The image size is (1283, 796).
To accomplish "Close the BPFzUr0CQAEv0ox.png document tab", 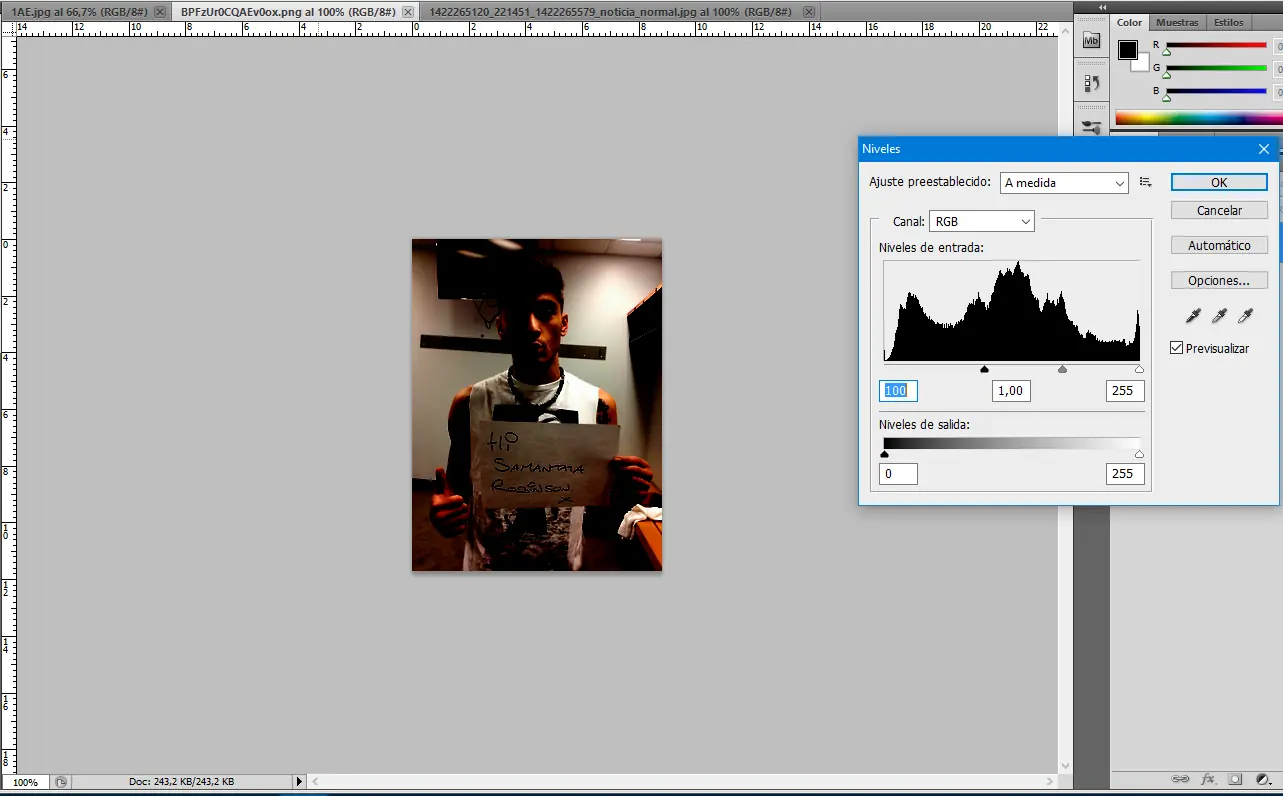I will click(x=407, y=12).
